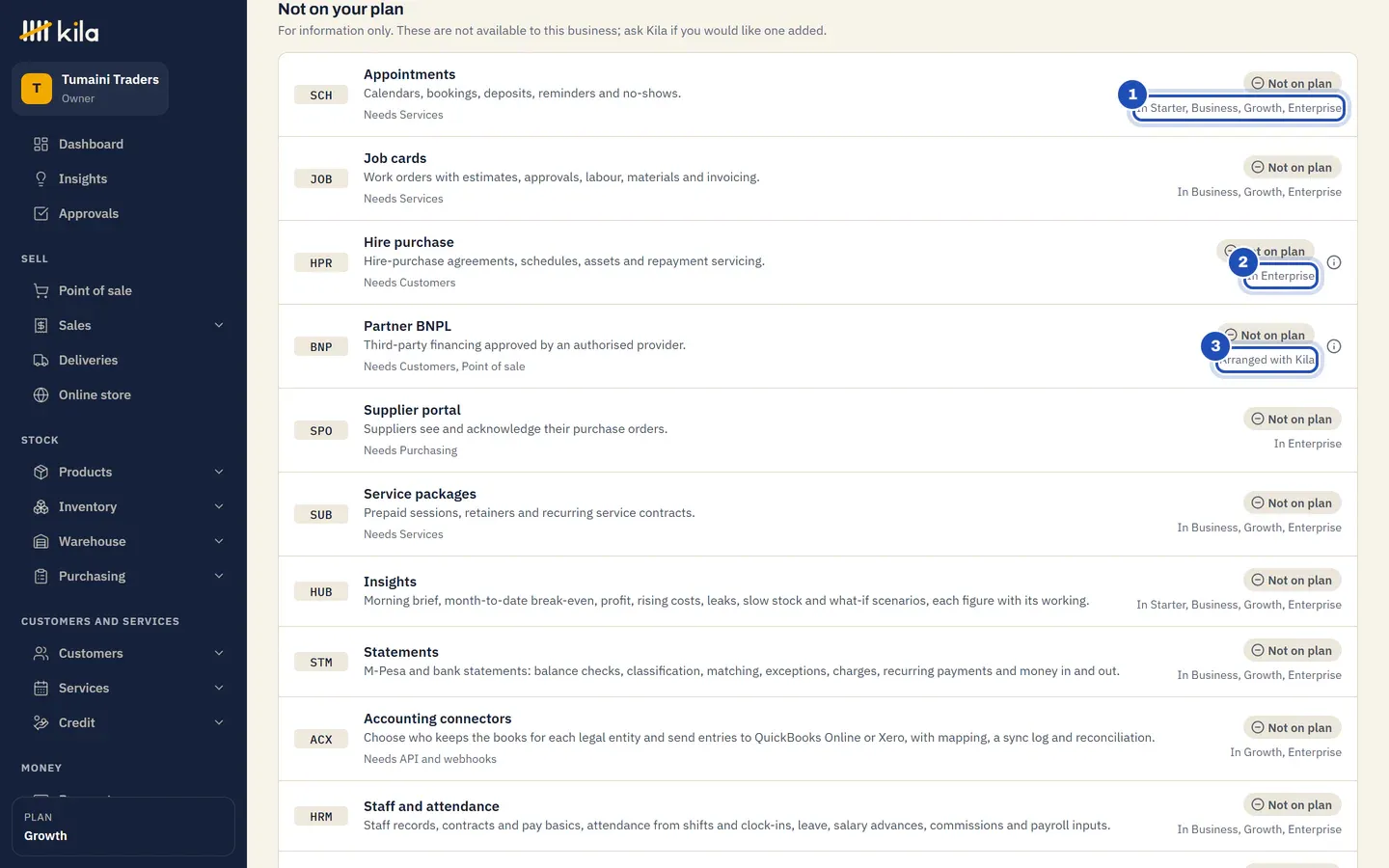Expand the Customers submenu chevron
The image size is (1389, 868).
219,654
